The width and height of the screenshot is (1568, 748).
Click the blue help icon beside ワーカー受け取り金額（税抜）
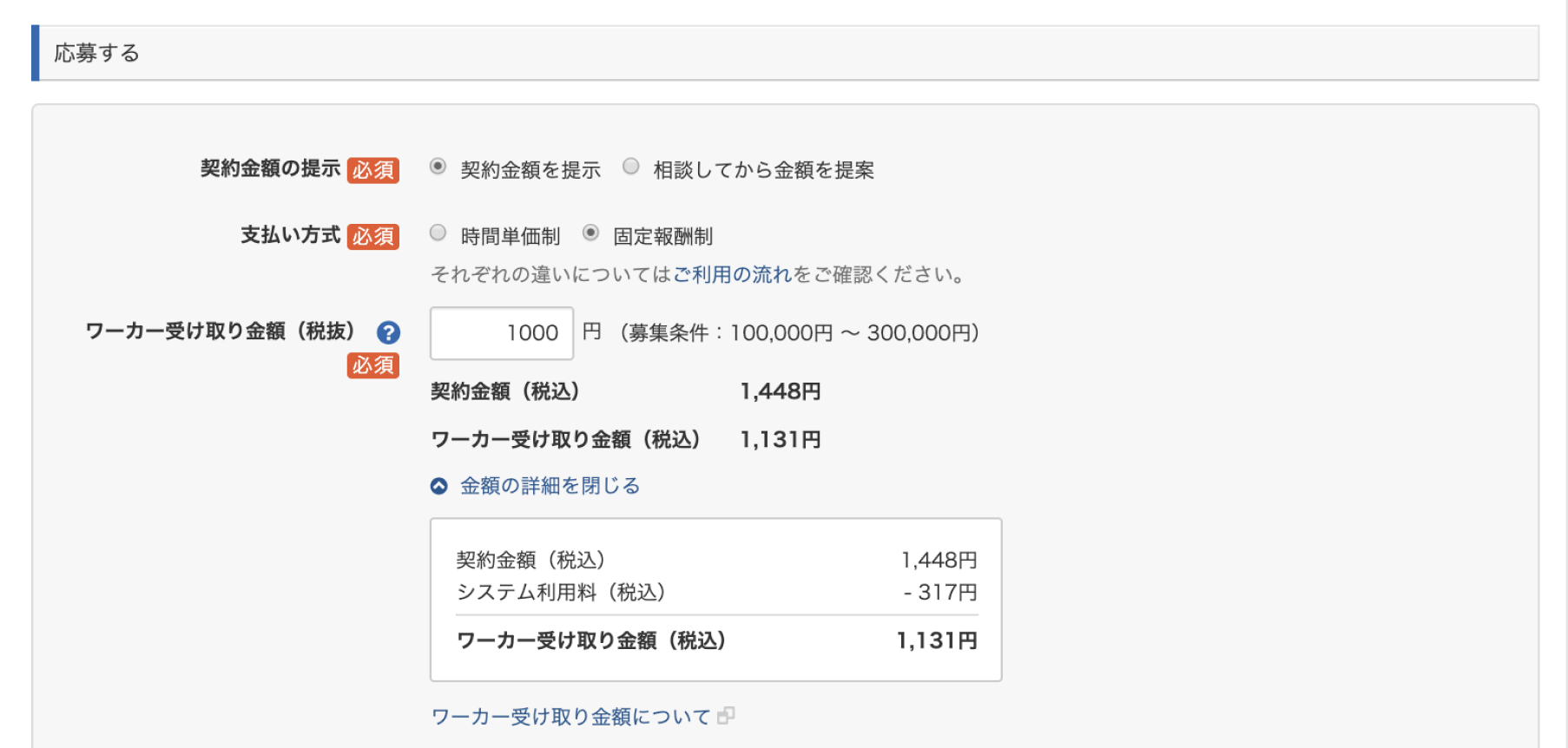(390, 332)
